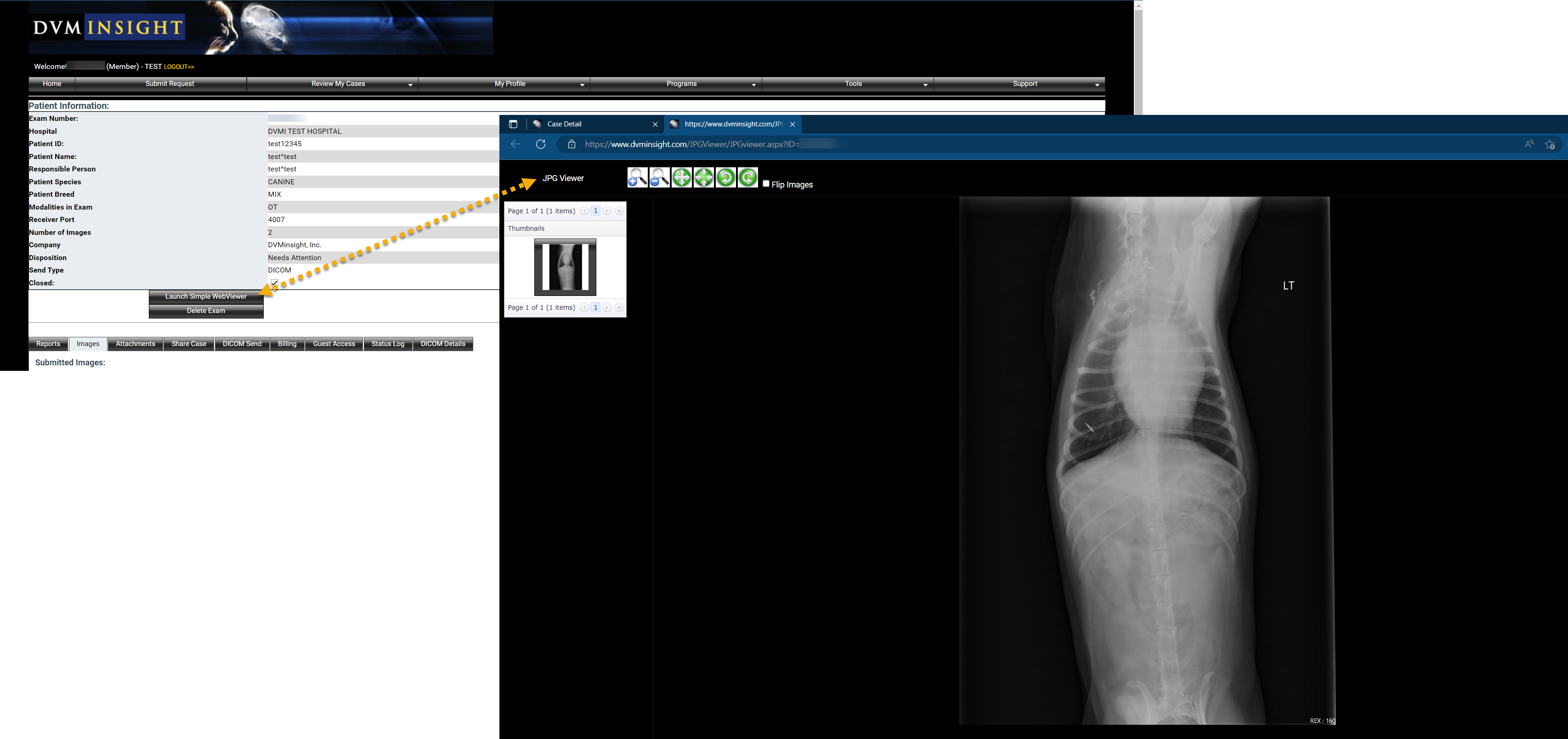Screen dimensions: 1568x739
Task: Click the zoom in magnifier icon
Action: click(x=637, y=178)
